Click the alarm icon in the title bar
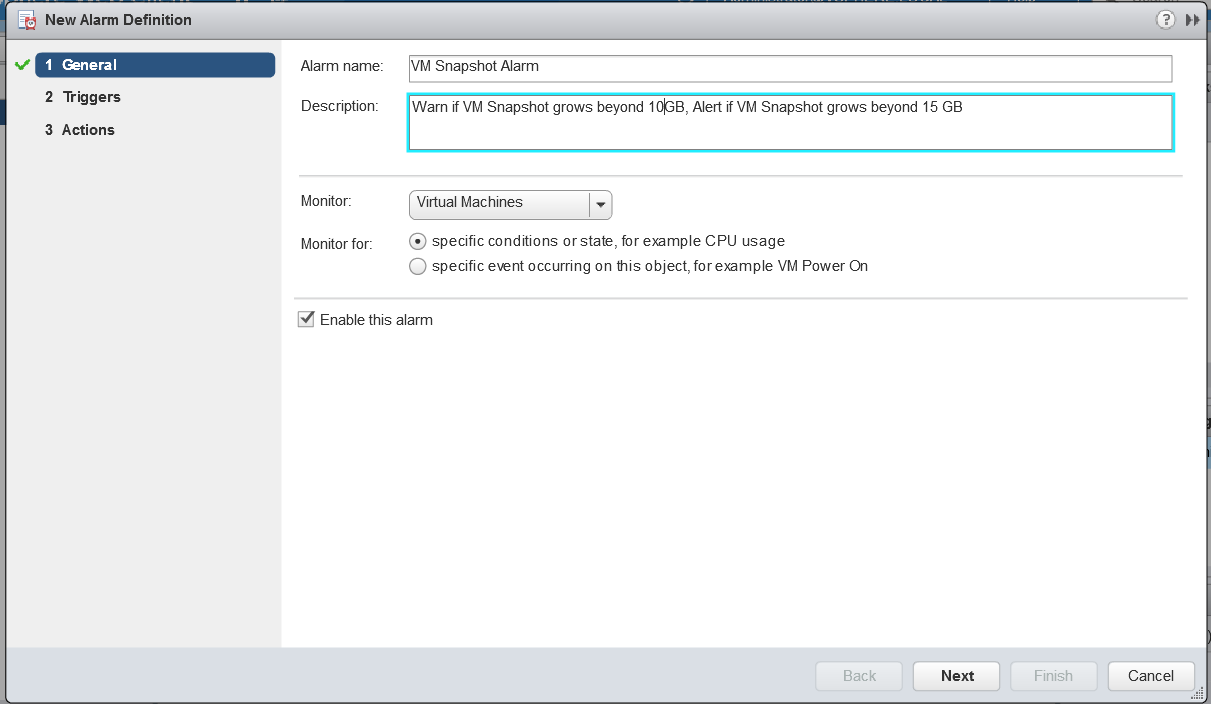 (24, 19)
